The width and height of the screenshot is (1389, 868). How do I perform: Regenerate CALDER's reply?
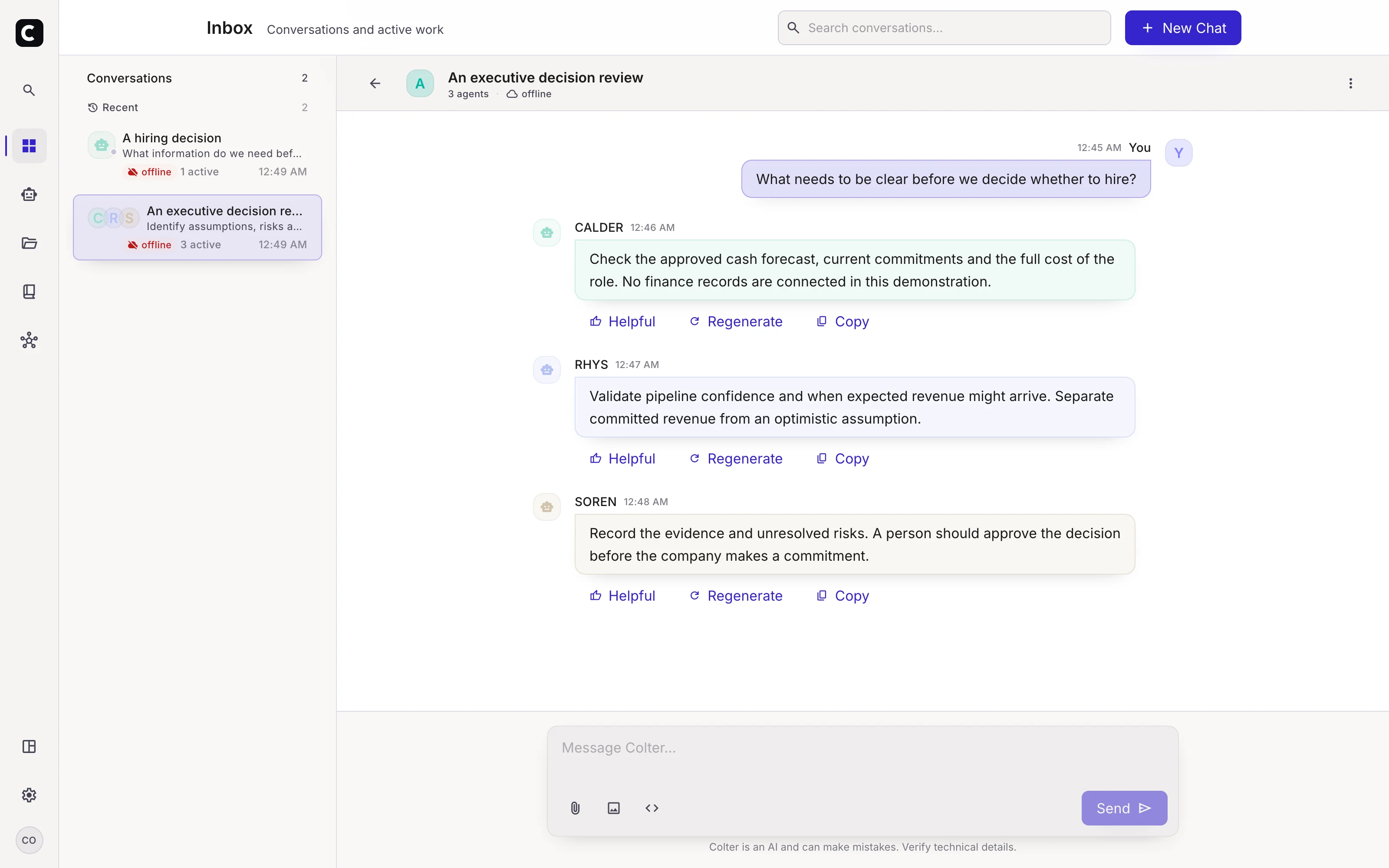click(x=736, y=322)
